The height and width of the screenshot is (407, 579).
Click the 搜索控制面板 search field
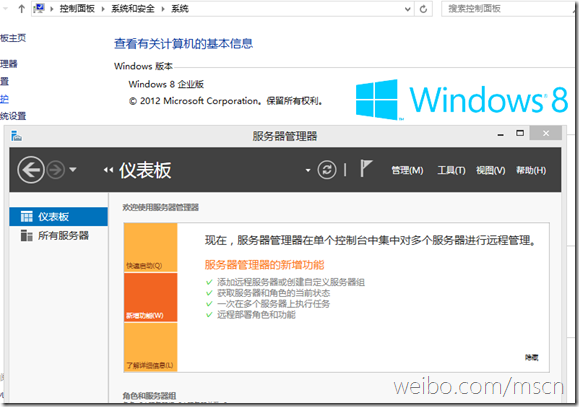(x=508, y=9)
